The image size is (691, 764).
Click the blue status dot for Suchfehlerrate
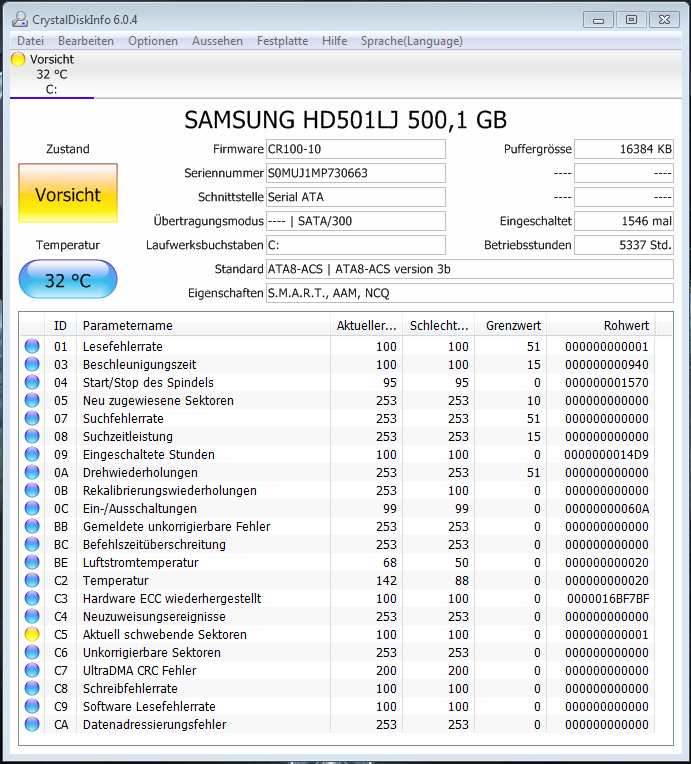32,418
